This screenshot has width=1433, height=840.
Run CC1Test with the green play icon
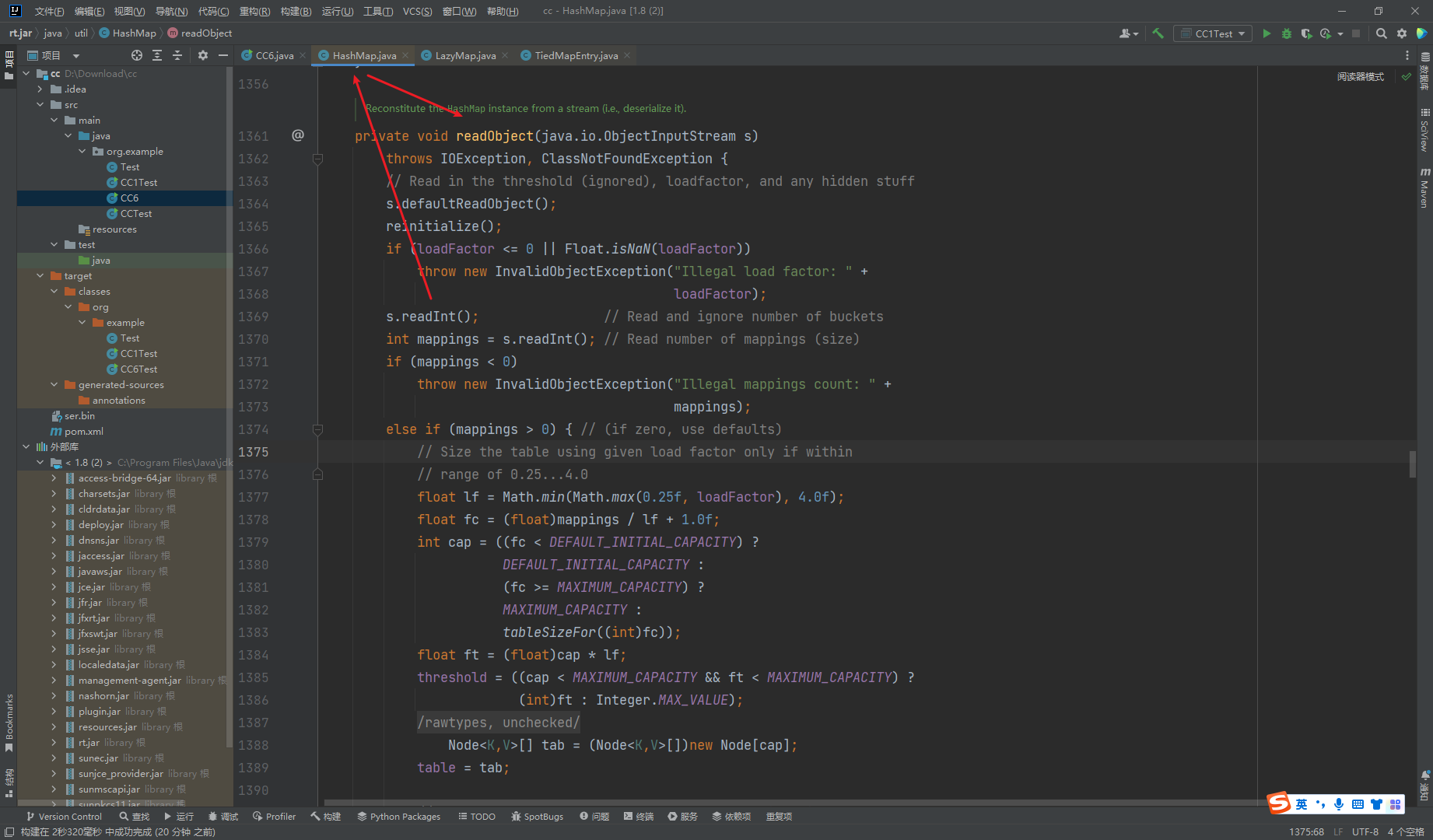pyautogui.click(x=1267, y=33)
